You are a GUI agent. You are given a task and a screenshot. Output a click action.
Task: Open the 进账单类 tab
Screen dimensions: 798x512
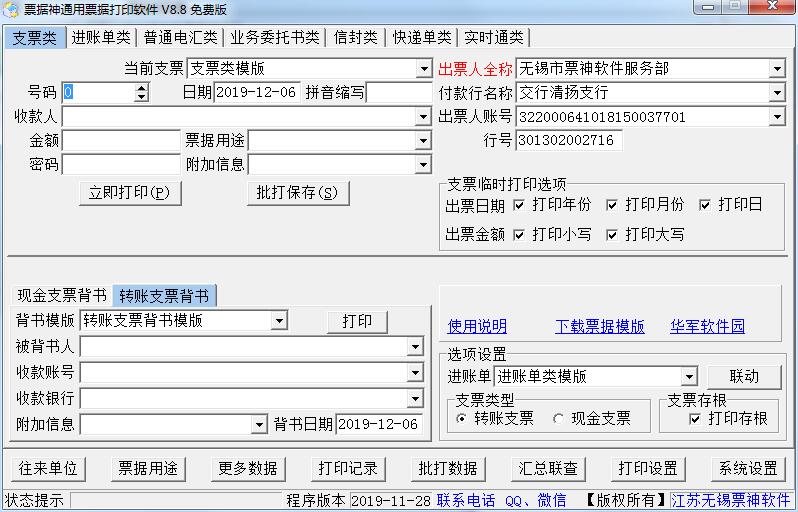[x=101, y=38]
